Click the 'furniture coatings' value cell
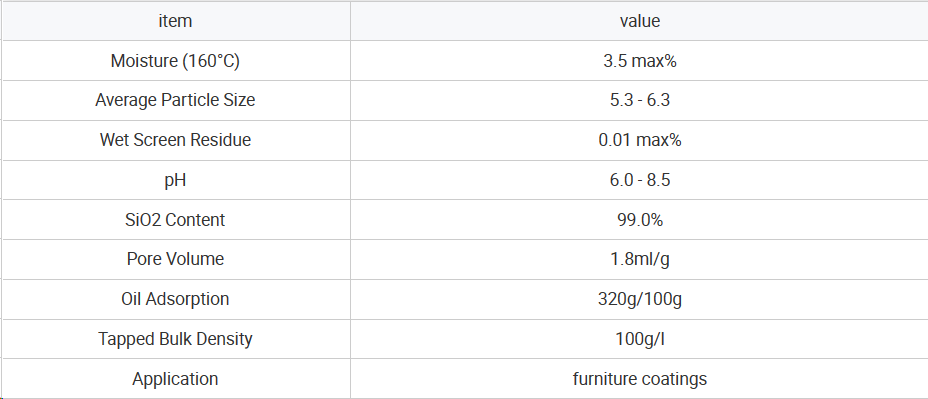This screenshot has height=399, width=928. [639, 379]
